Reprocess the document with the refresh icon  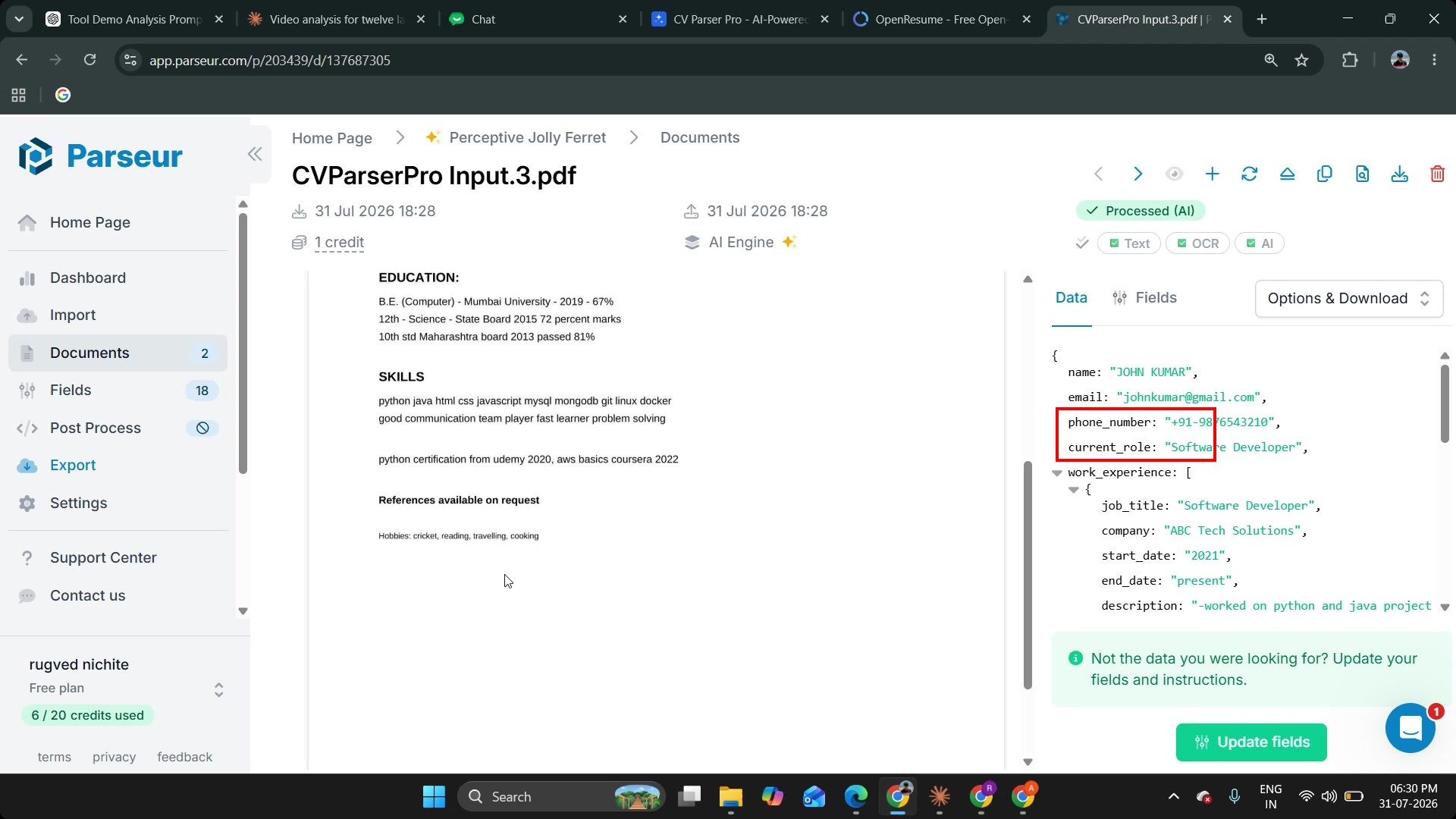click(1249, 174)
